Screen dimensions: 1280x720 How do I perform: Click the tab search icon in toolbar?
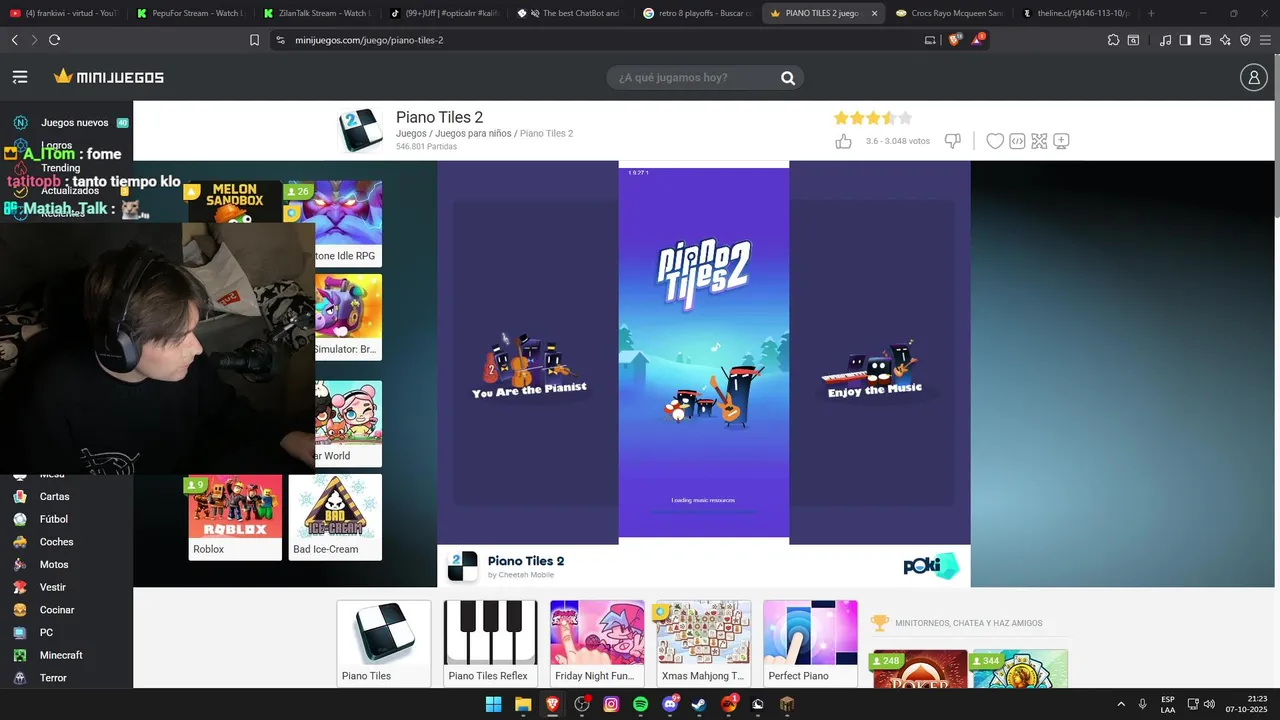pos(1133,40)
